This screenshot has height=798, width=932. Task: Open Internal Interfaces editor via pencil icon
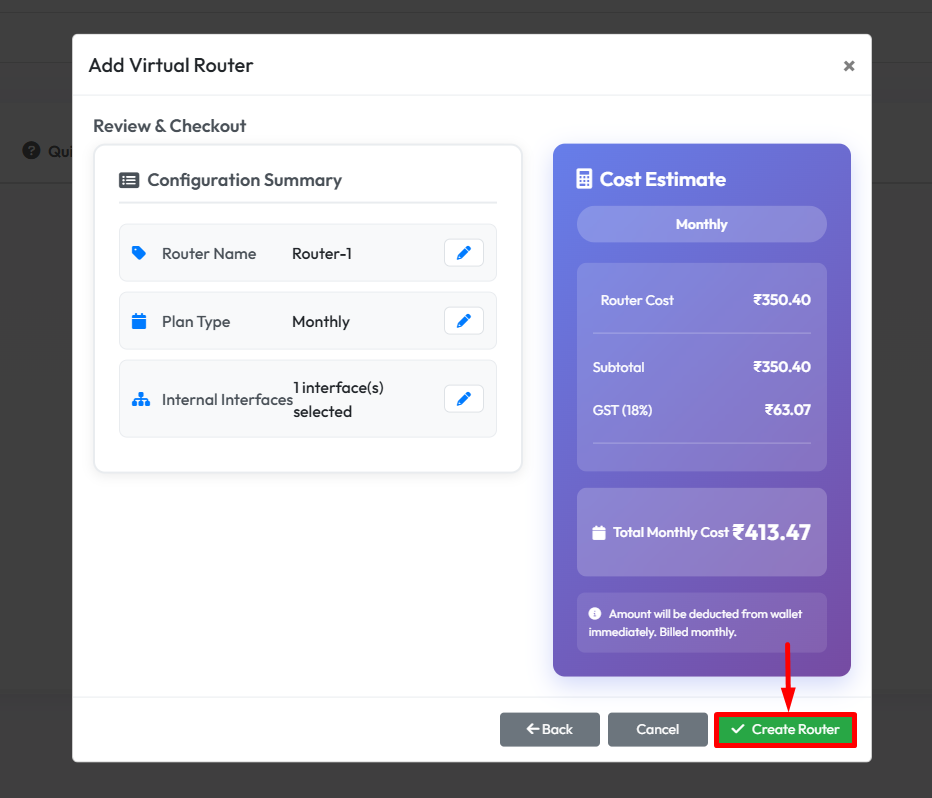click(463, 399)
